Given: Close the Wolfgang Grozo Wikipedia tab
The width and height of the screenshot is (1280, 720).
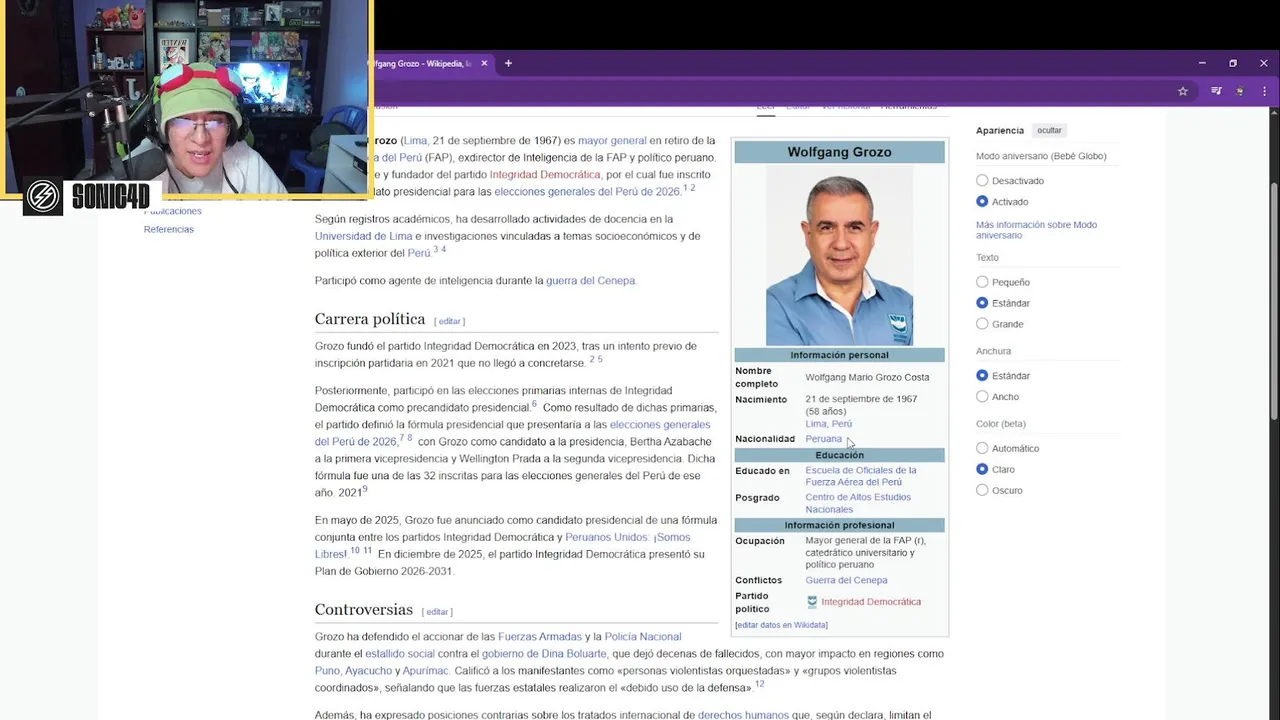Looking at the screenshot, I should (484, 63).
